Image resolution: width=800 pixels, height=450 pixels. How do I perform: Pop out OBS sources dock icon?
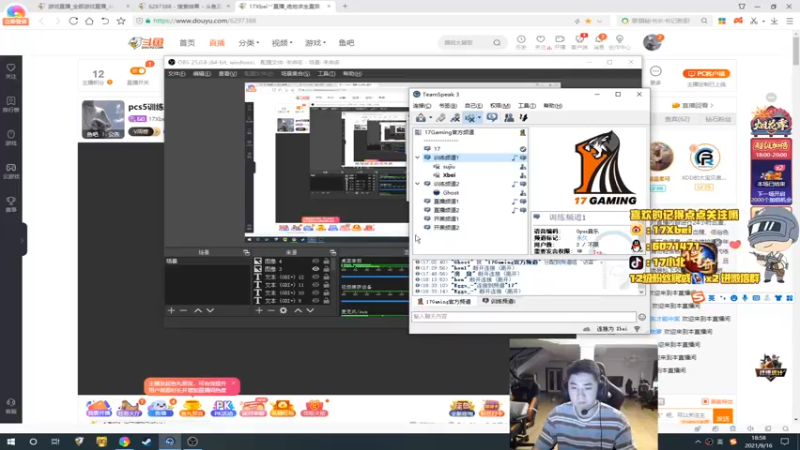coord(333,253)
